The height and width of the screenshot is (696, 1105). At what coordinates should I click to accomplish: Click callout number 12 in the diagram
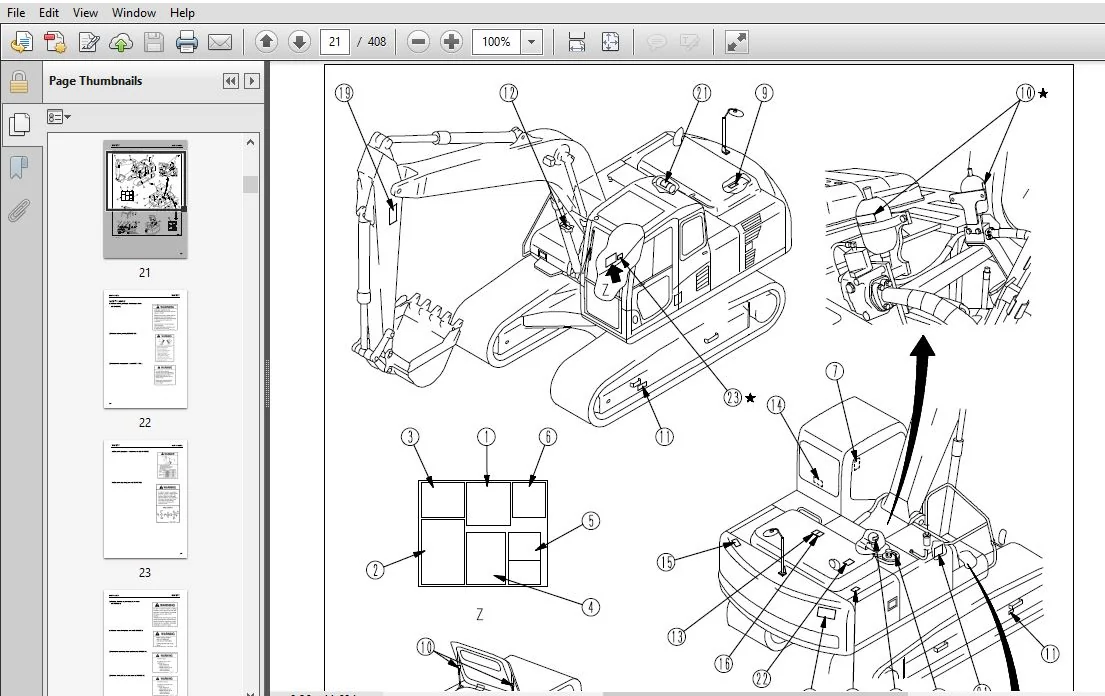509,93
